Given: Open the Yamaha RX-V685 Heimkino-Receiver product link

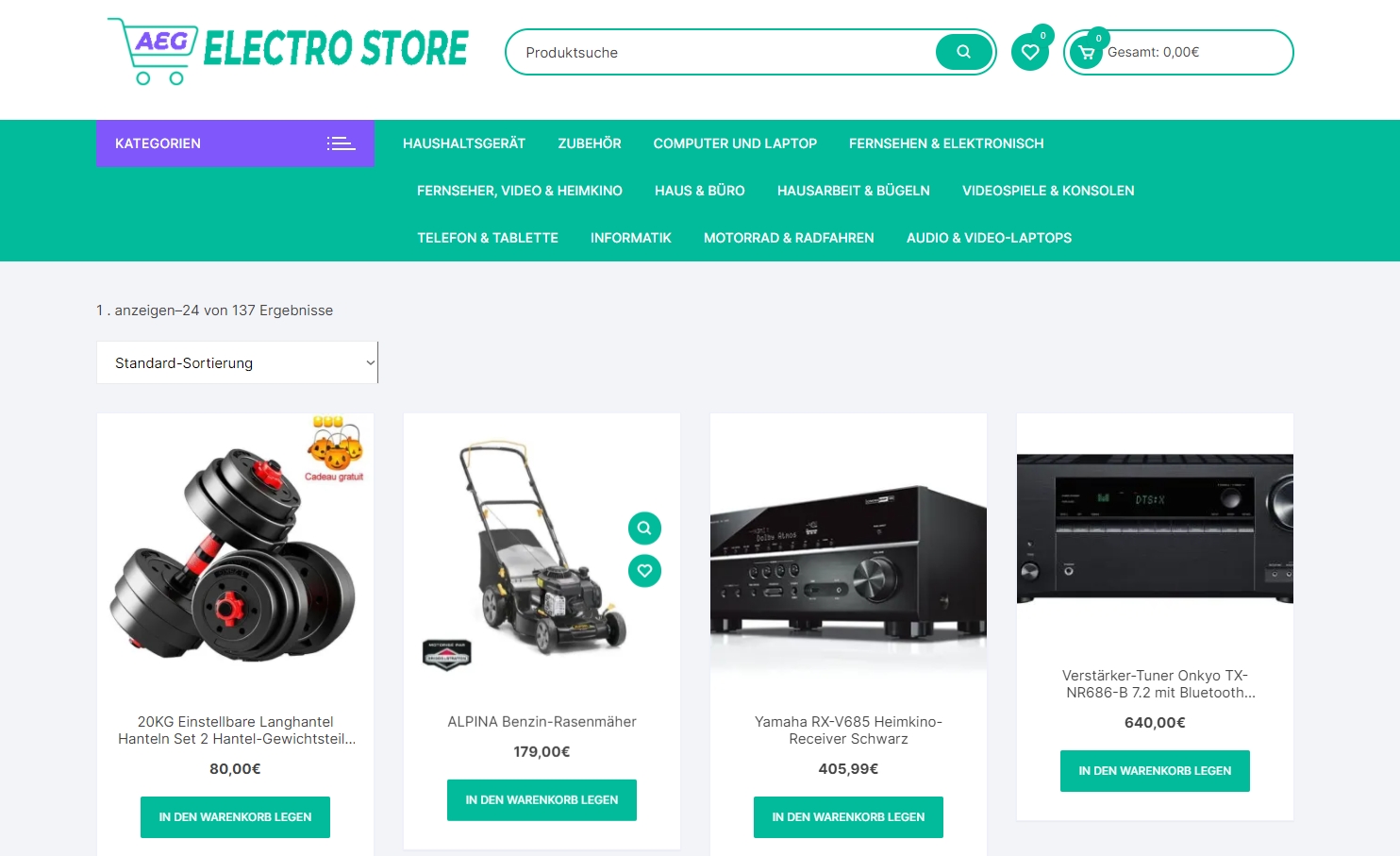Looking at the screenshot, I should tap(848, 730).
